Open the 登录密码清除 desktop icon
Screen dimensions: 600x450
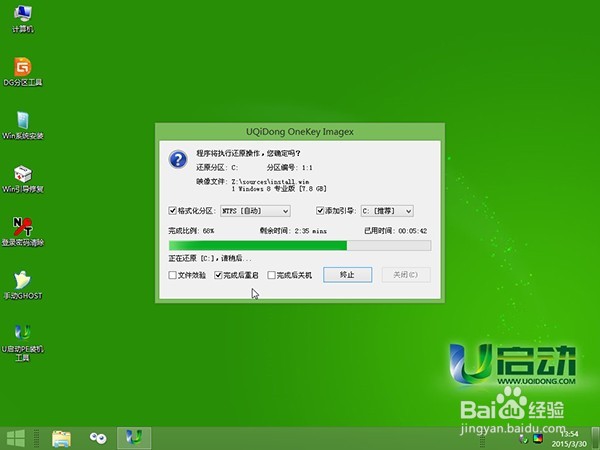point(23,232)
